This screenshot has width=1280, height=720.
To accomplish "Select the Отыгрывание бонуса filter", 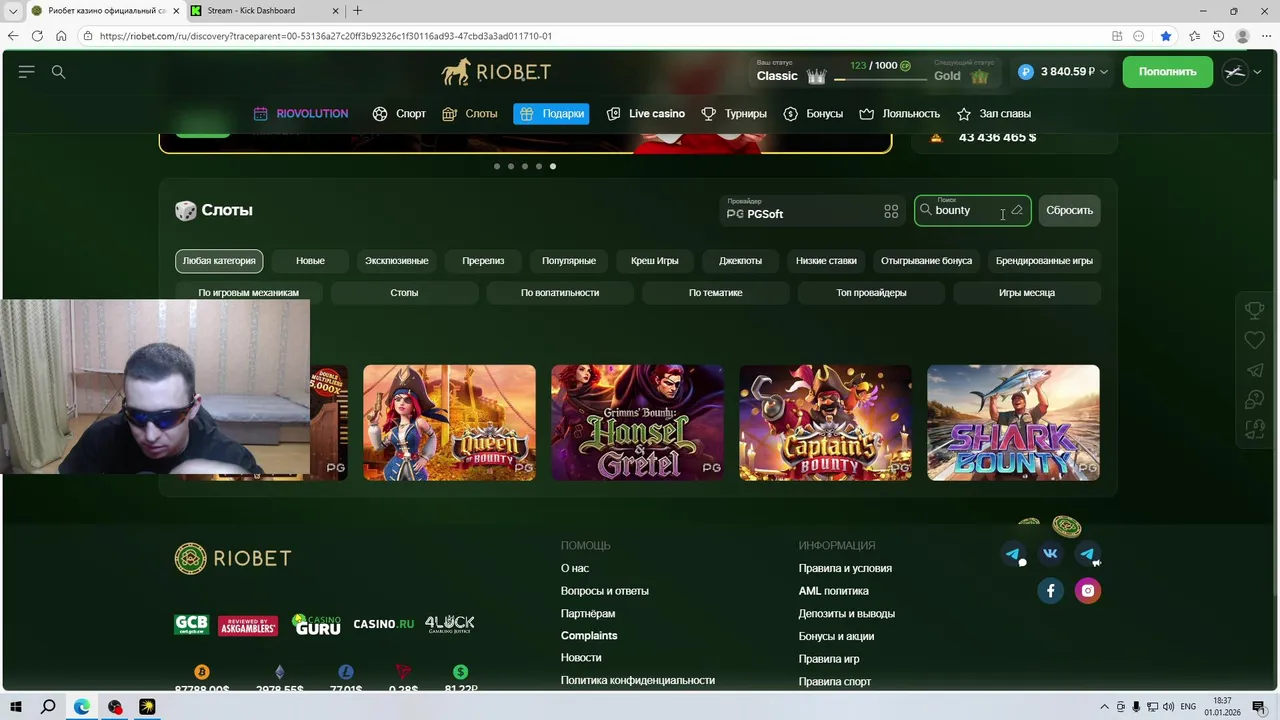I will coord(926,261).
